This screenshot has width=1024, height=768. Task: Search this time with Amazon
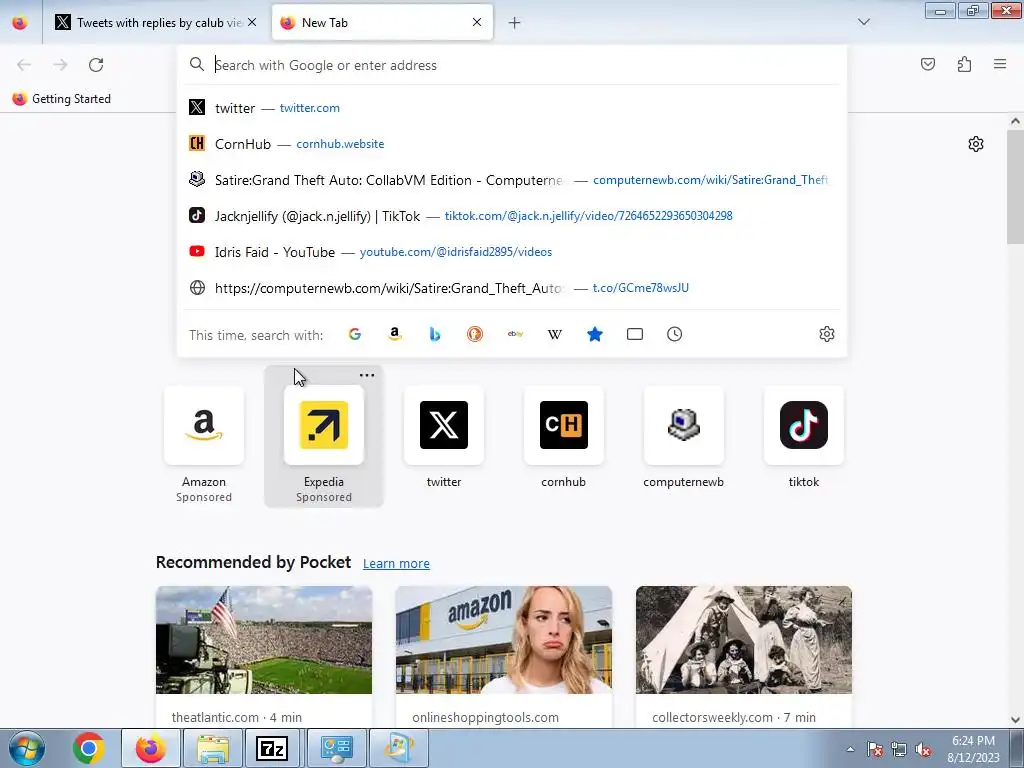pyautogui.click(x=394, y=334)
